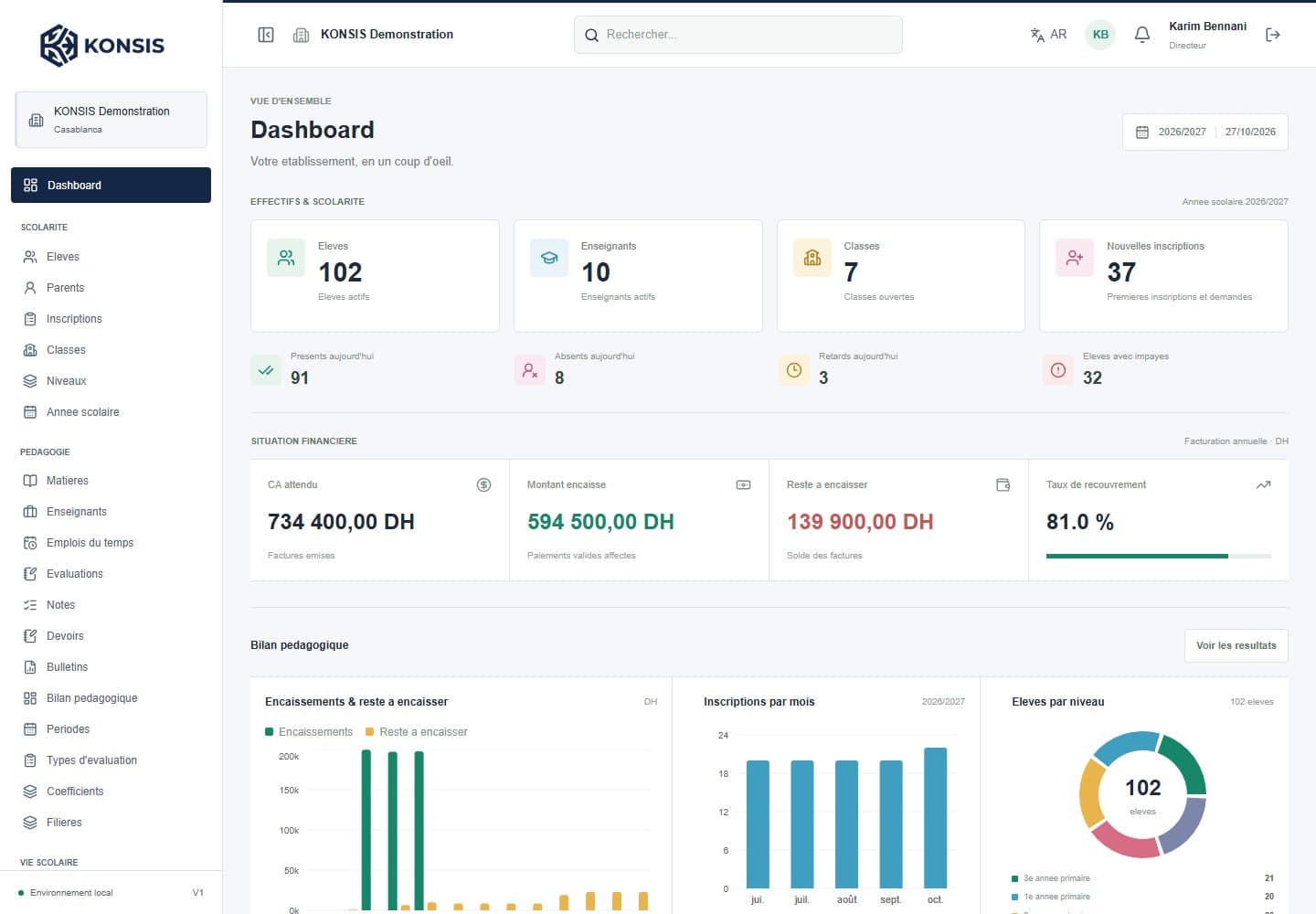This screenshot has height=914, width=1316.
Task: Click the banknote icon on Montant encaisse card
Action: pyautogui.click(x=744, y=484)
